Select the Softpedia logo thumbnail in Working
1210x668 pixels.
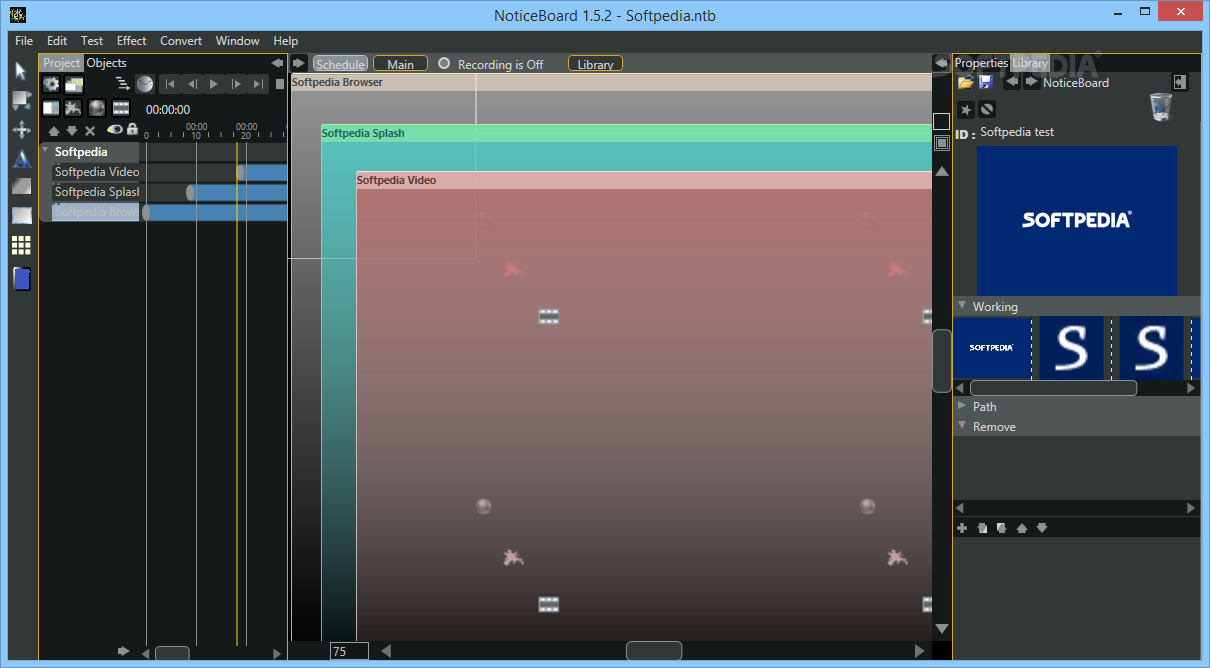(x=992, y=348)
